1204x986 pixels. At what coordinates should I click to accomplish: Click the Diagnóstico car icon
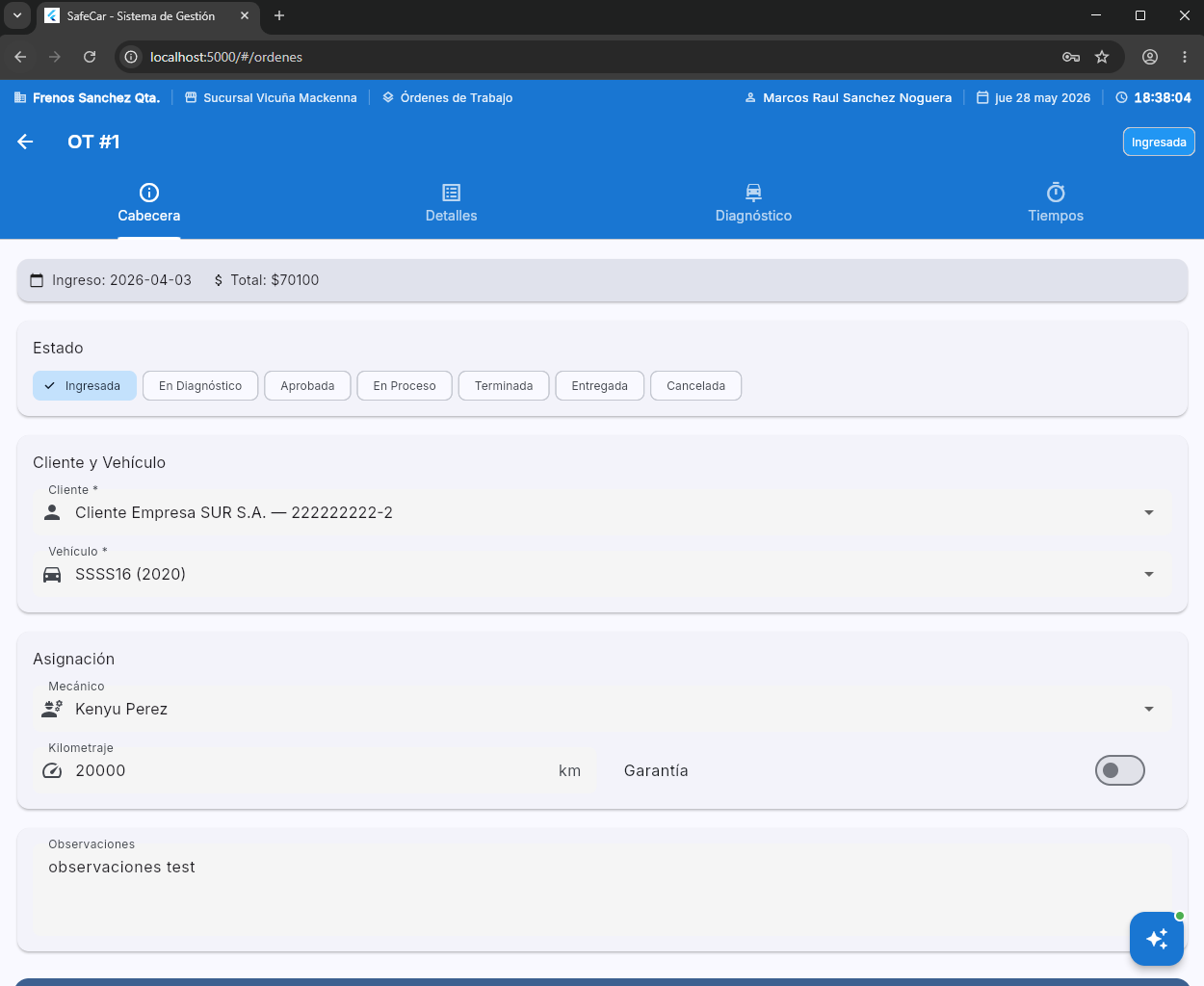[x=753, y=192]
